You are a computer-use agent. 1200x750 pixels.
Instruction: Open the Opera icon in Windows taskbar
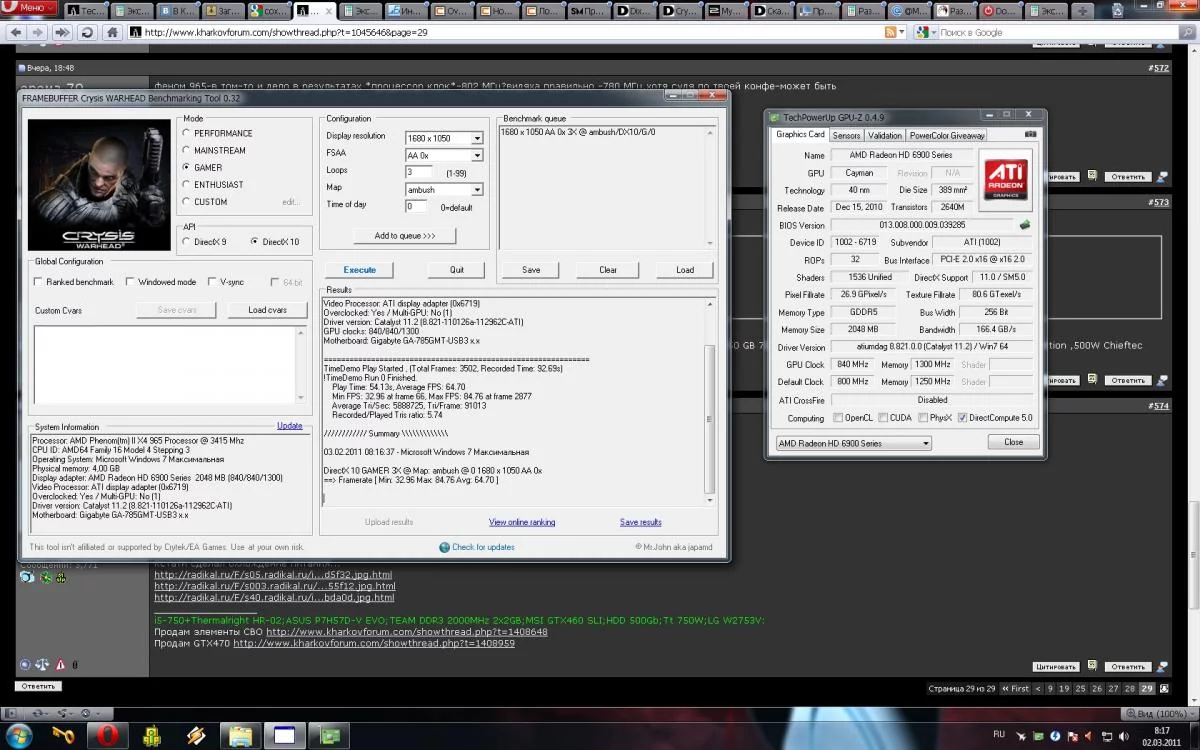coord(109,735)
